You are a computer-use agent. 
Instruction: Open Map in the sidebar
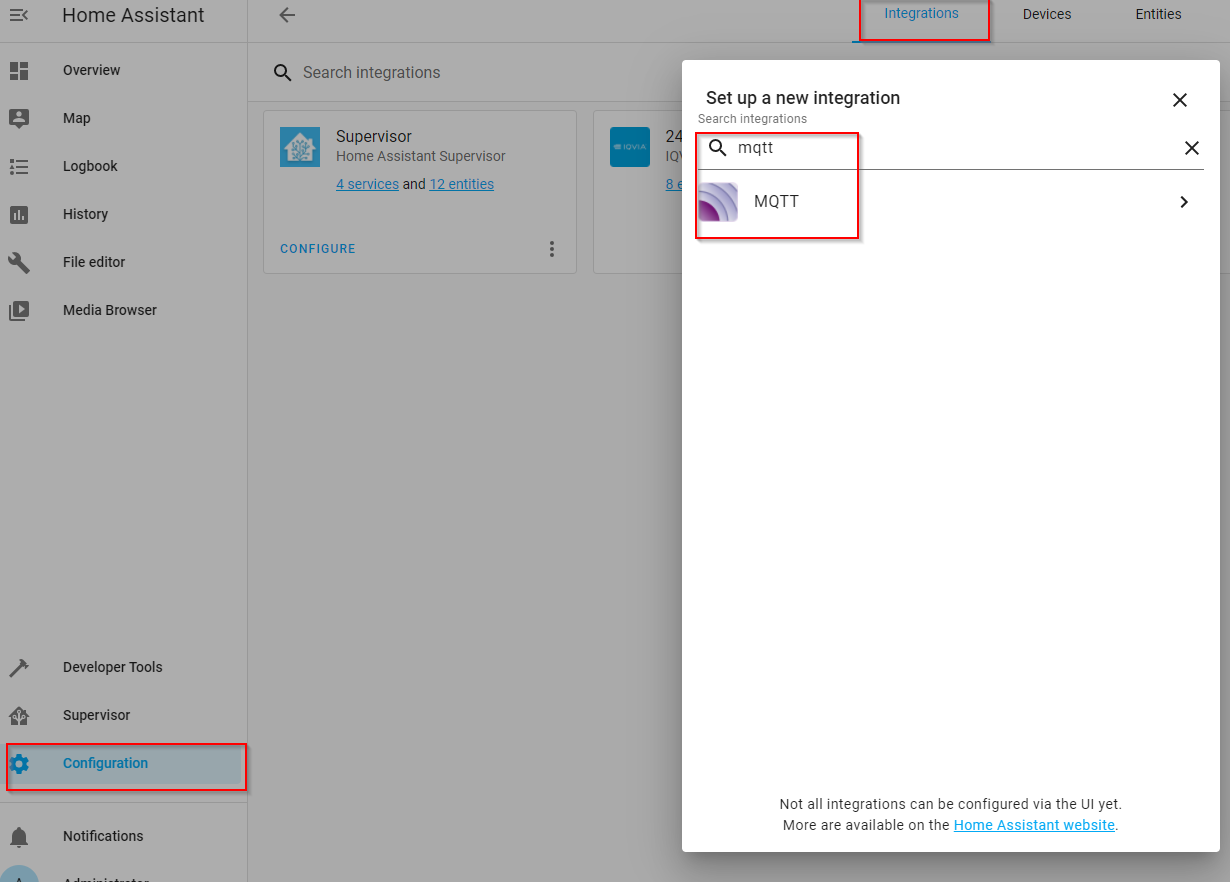[x=123, y=118]
